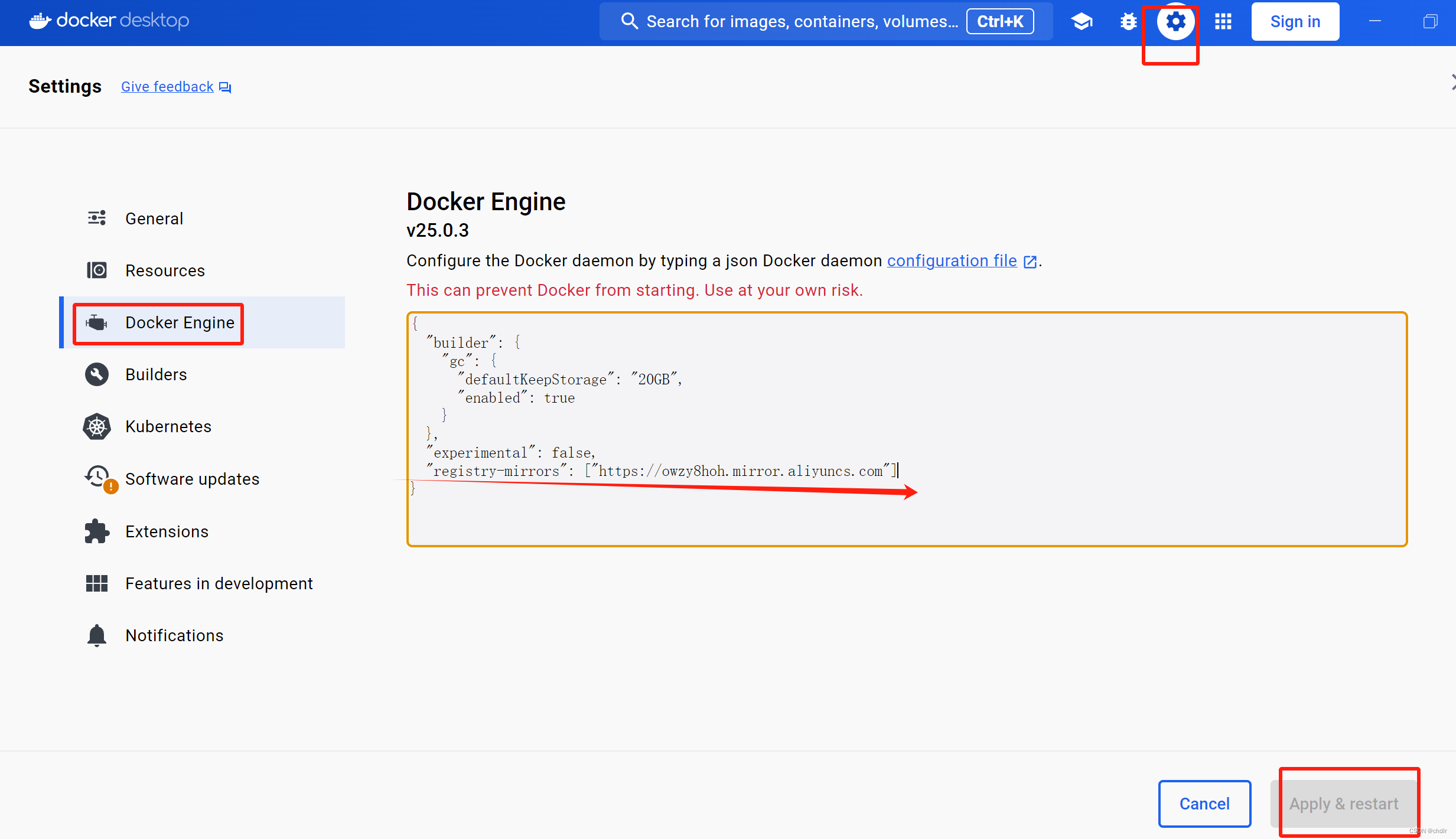Image resolution: width=1456 pixels, height=839 pixels.
Task: Click the Notifications bell icon
Action: (x=97, y=635)
